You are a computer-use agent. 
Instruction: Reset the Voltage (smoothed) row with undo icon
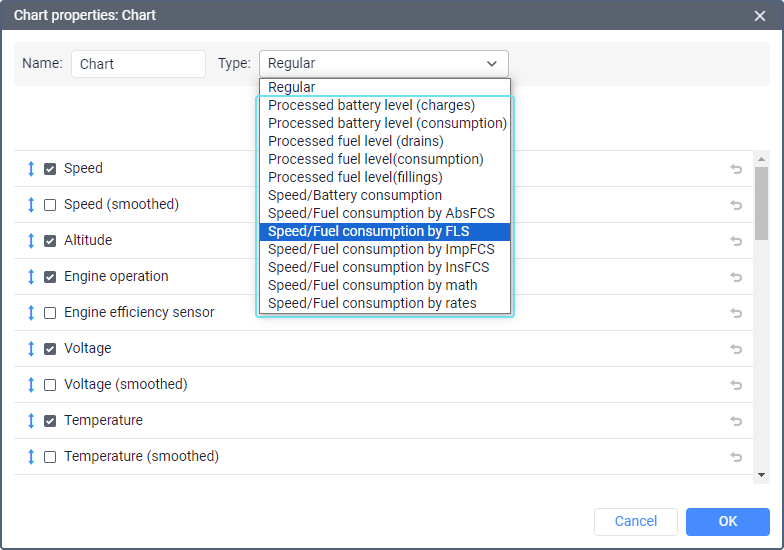point(736,385)
